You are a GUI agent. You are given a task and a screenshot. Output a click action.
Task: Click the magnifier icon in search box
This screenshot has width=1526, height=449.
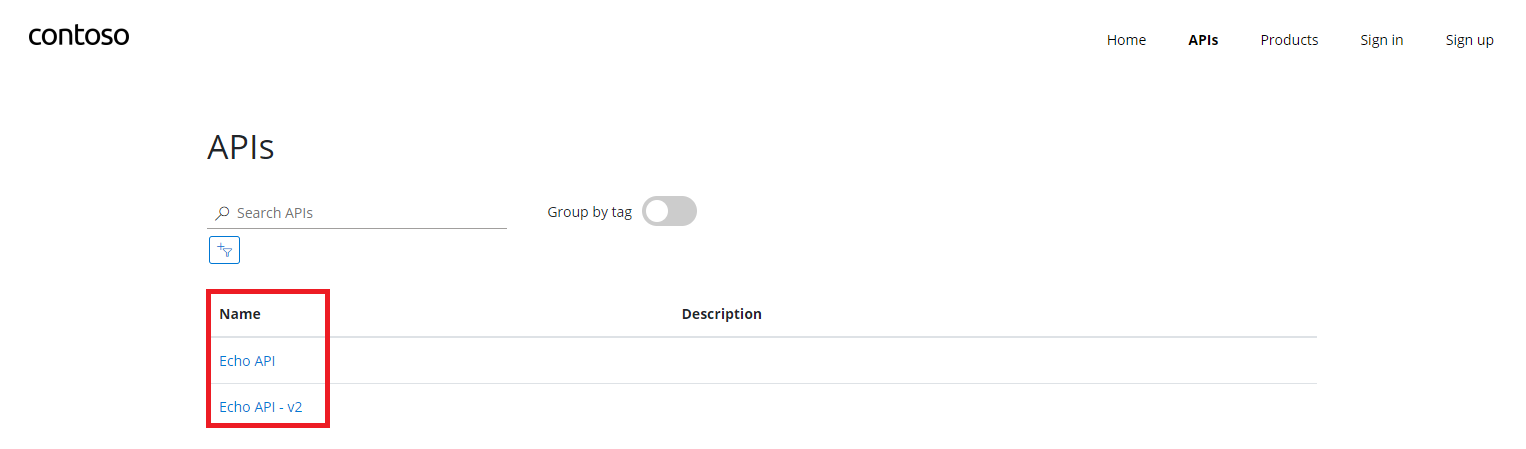click(222, 213)
